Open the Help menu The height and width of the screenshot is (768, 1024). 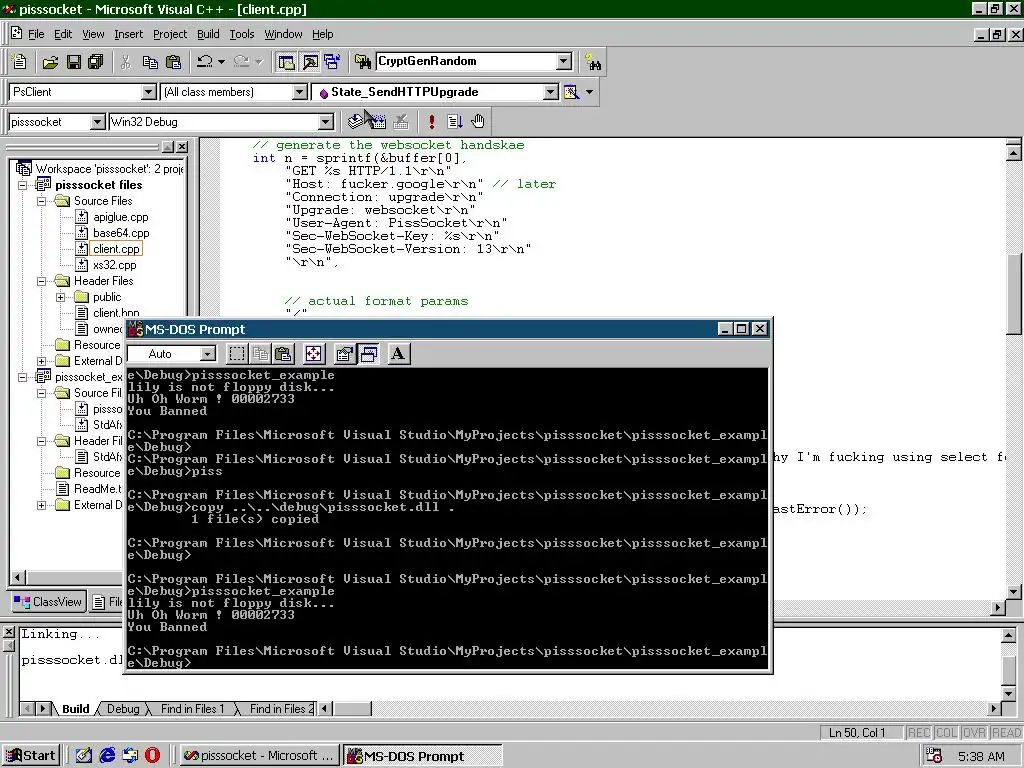tap(323, 34)
